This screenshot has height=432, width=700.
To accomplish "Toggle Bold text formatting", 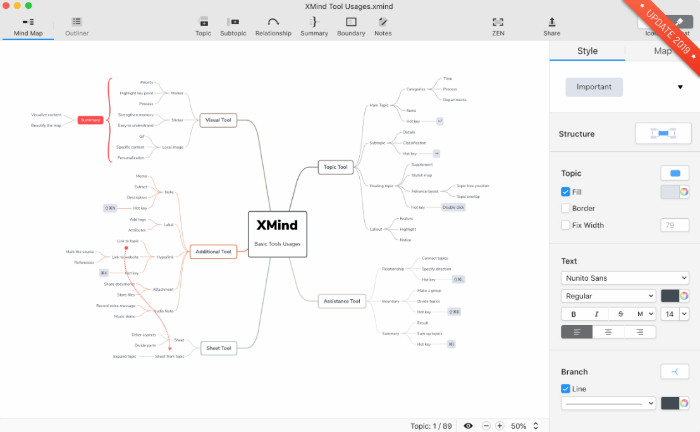I will click(x=573, y=314).
